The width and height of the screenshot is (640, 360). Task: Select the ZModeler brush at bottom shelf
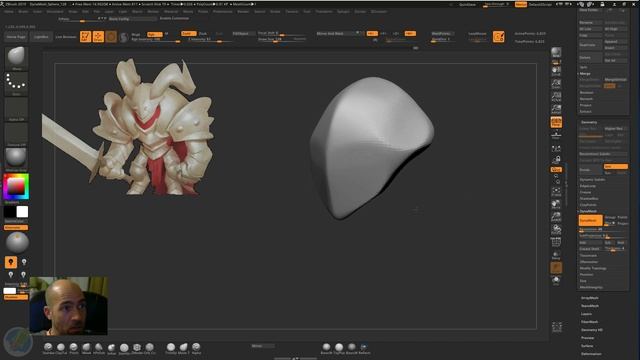click(x=137, y=348)
